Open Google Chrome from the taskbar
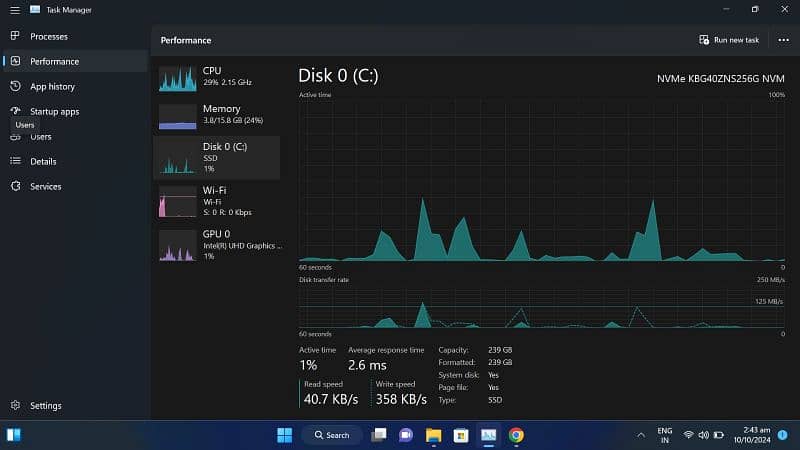The width and height of the screenshot is (800, 450). point(516,435)
